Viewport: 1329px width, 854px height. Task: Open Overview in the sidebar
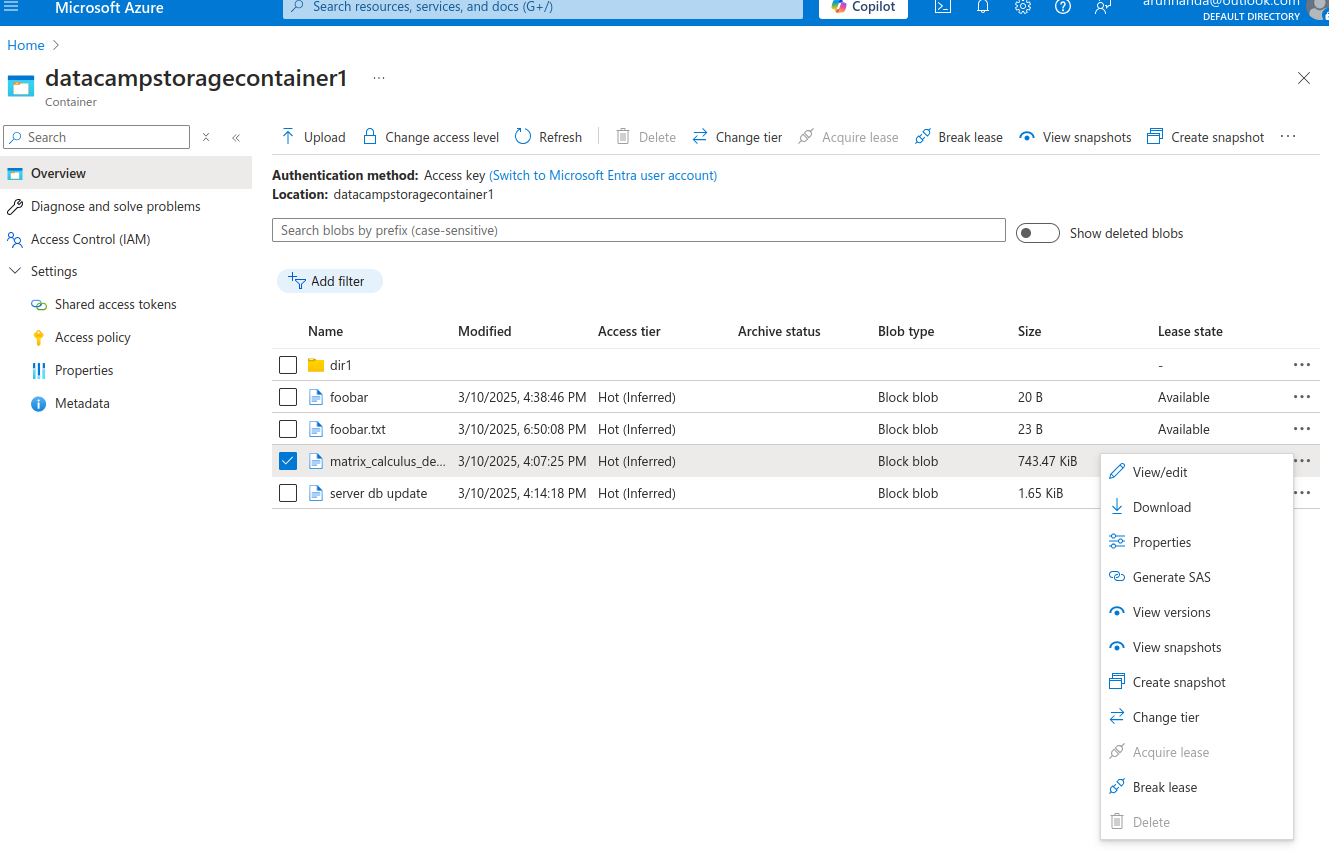[126, 173]
